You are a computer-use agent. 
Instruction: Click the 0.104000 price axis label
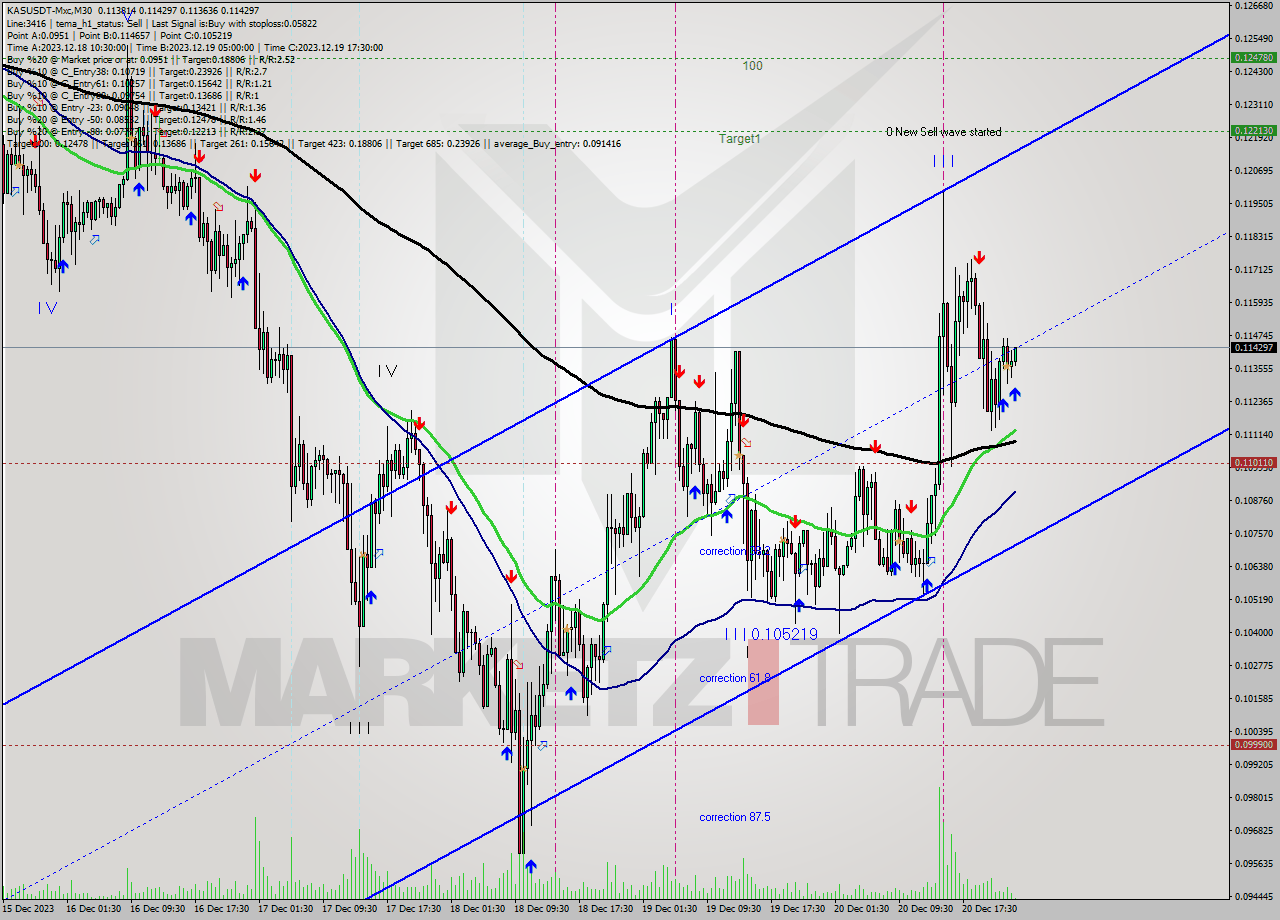(x=1254, y=632)
